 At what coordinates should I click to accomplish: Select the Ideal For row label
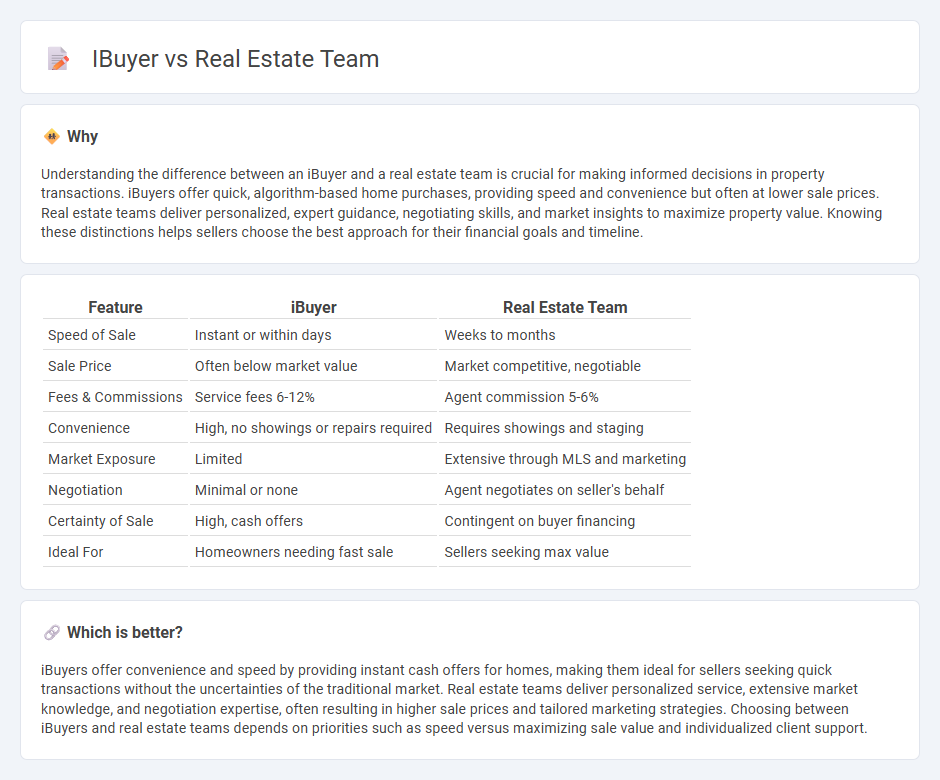tap(76, 552)
